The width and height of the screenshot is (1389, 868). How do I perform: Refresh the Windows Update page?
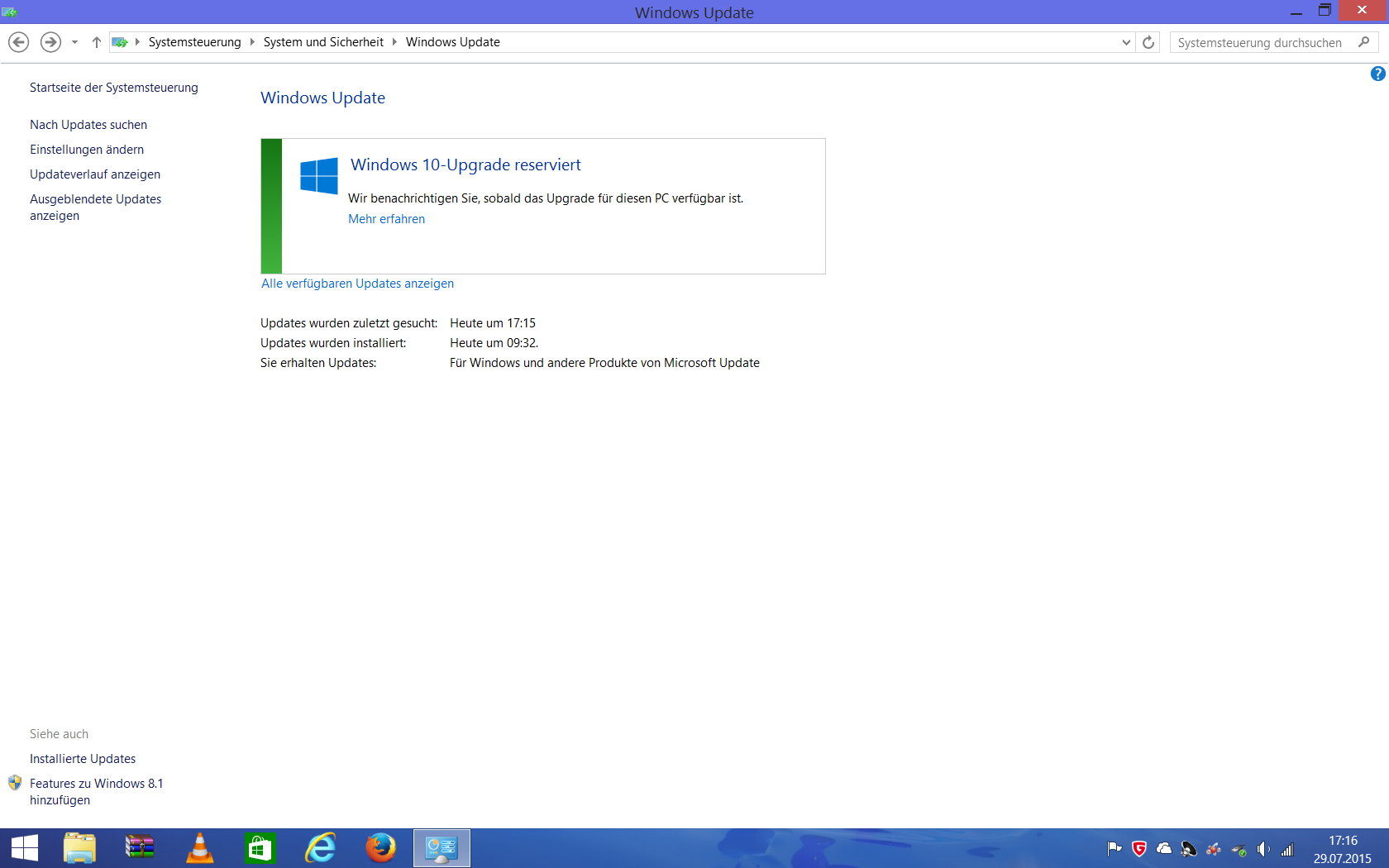point(1148,42)
